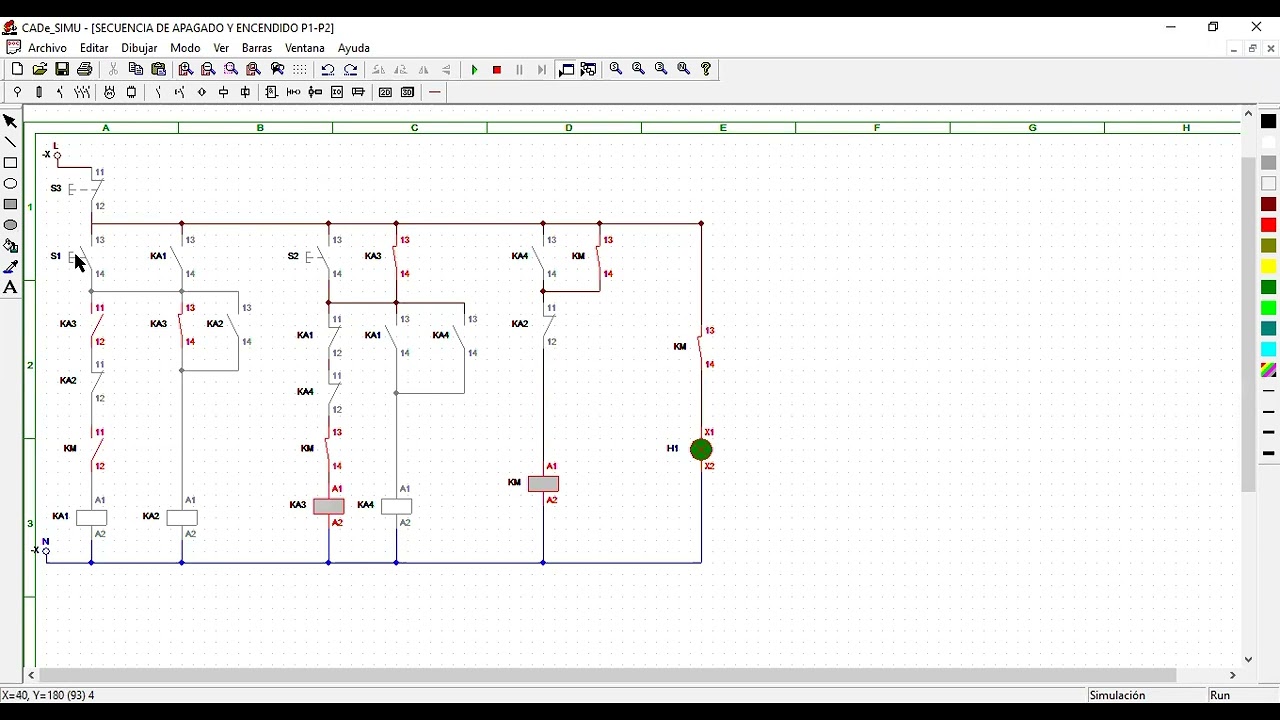Click the Zoom in page icon

coord(186,69)
